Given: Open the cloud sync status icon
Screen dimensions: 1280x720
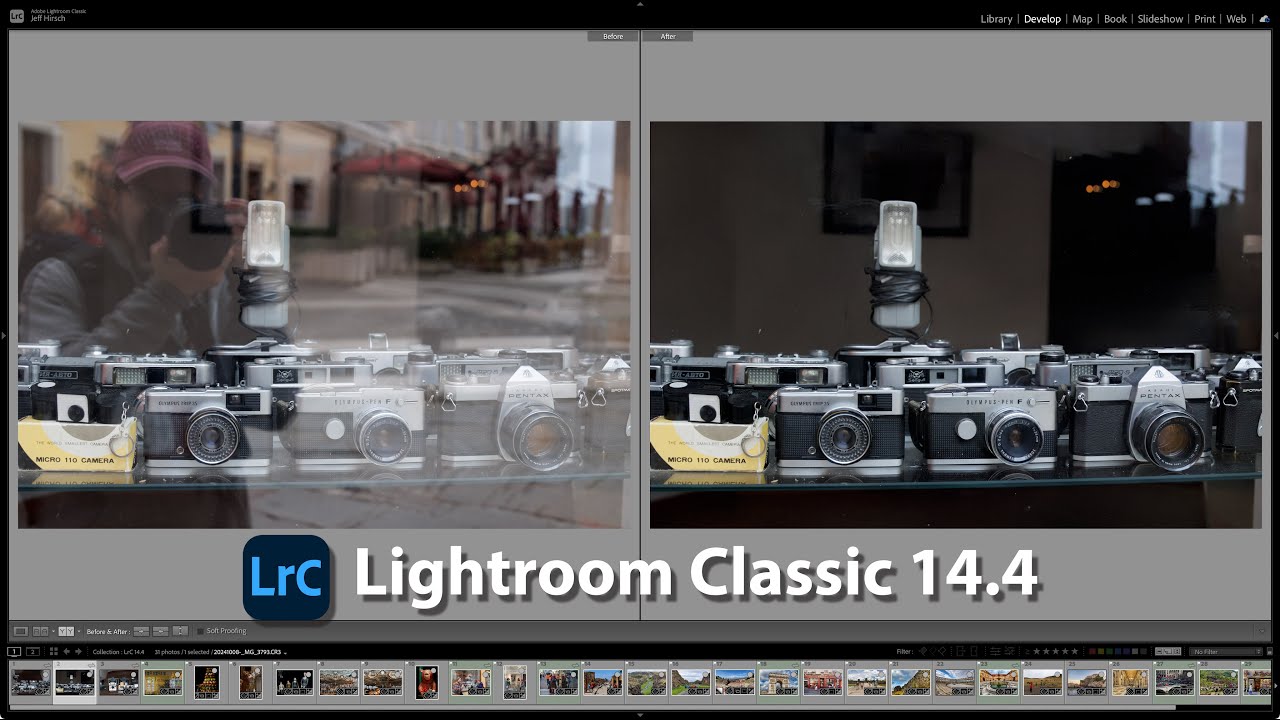Looking at the screenshot, I should click(1264, 19).
